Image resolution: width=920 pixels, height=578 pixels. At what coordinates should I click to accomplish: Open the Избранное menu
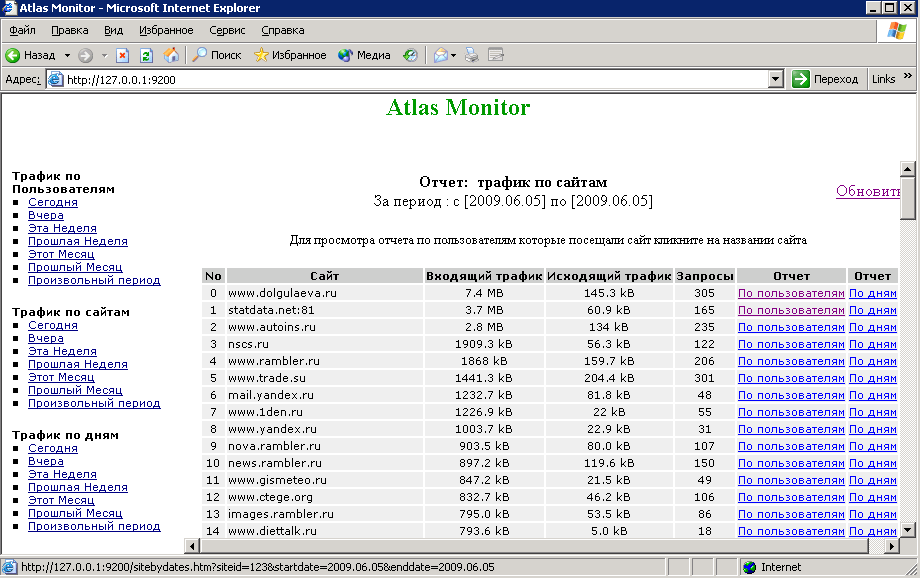tap(166, 30)
